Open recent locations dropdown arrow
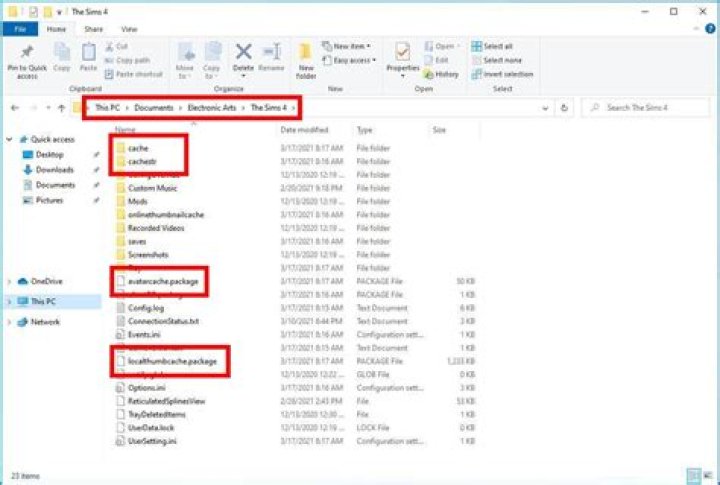The image size is (720, 485). pyautogui.click(x=48, y=108)
